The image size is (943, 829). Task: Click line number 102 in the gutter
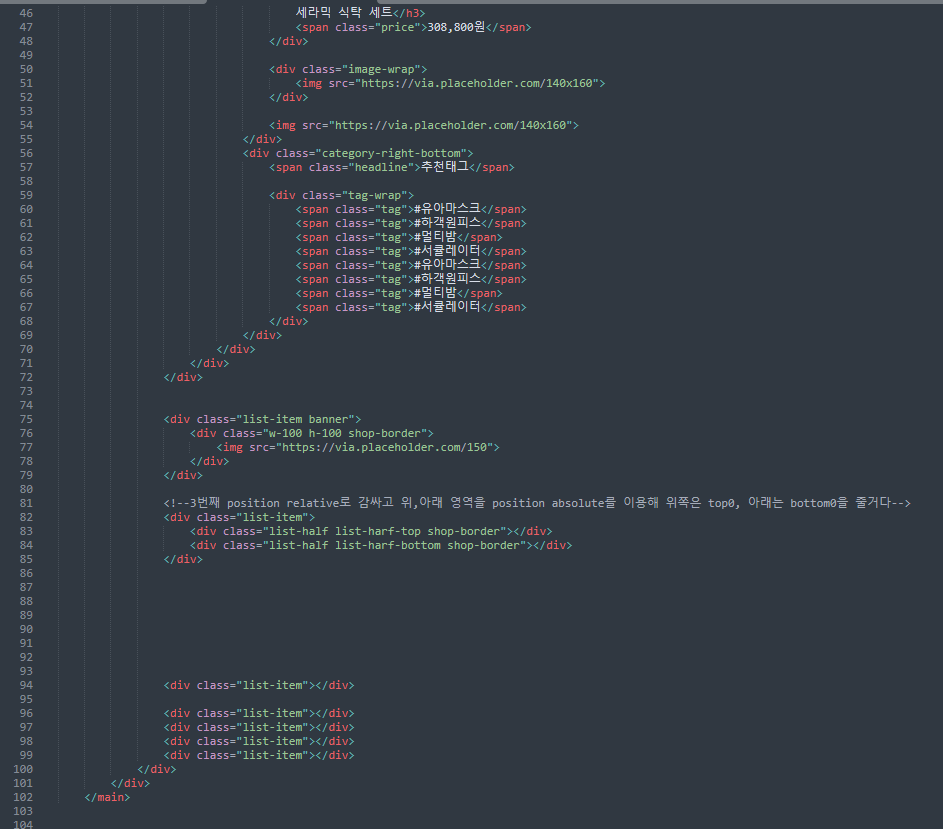(x=23, y=797)
